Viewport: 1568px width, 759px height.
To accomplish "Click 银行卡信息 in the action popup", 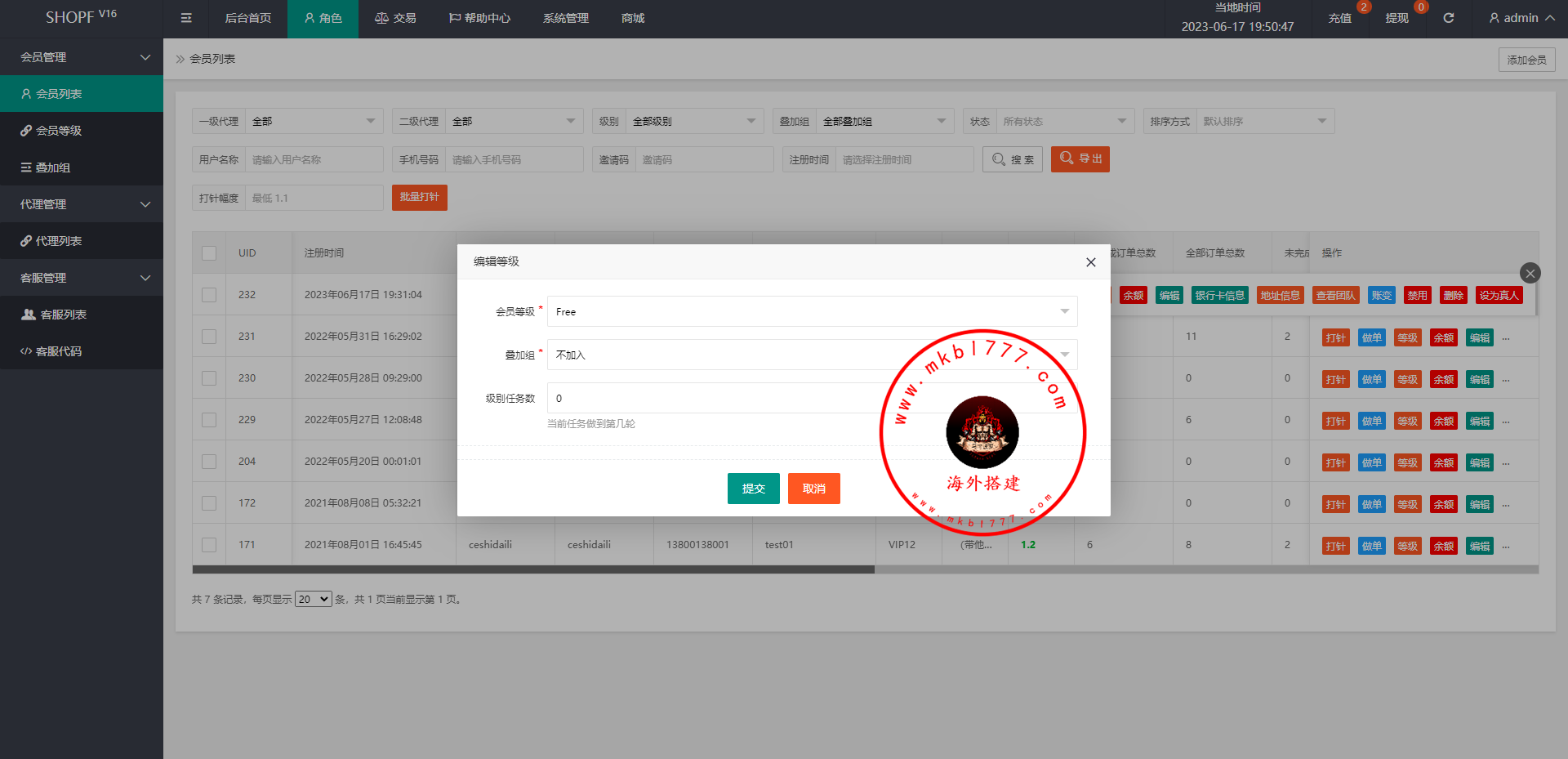I will (x=1220, y=295).
